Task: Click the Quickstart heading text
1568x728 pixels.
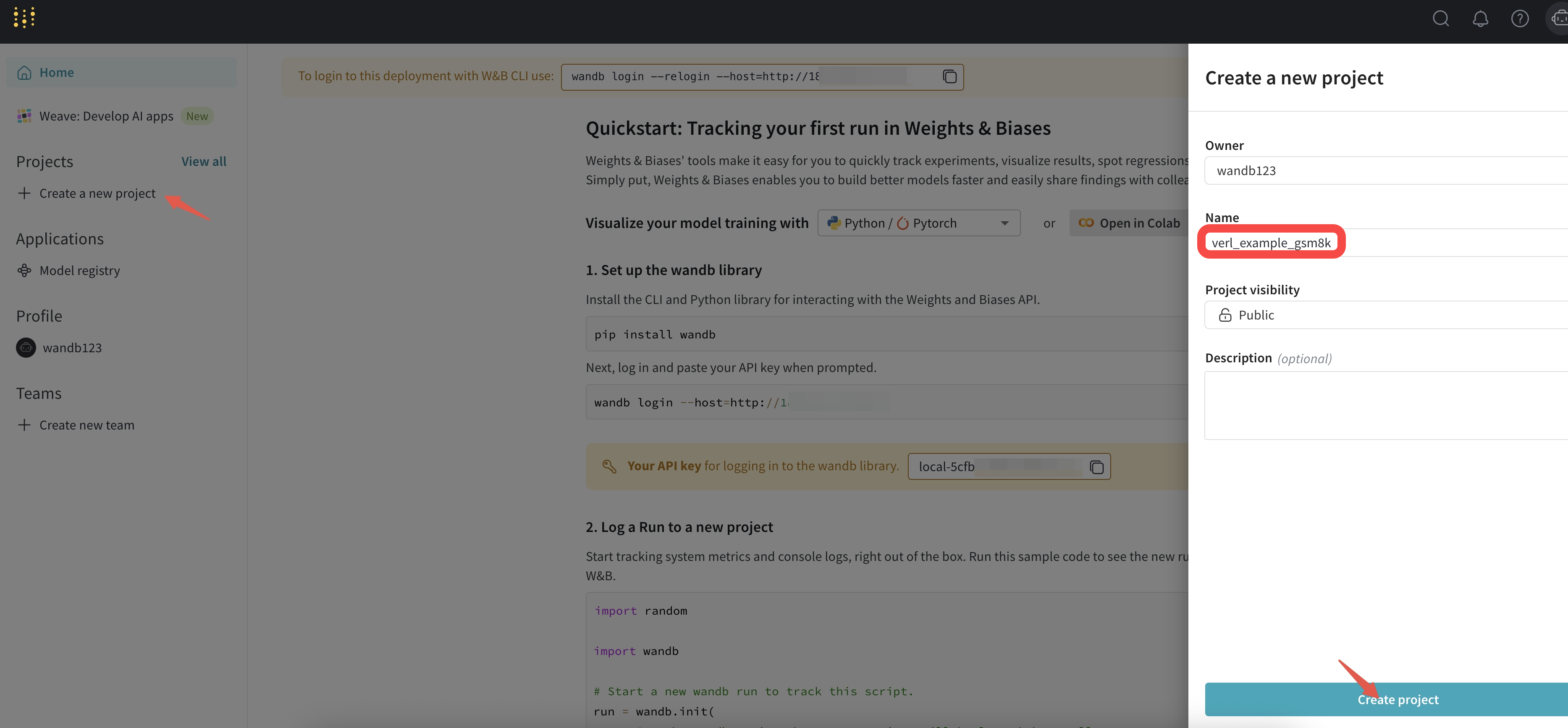Action: tap(818, 128)
